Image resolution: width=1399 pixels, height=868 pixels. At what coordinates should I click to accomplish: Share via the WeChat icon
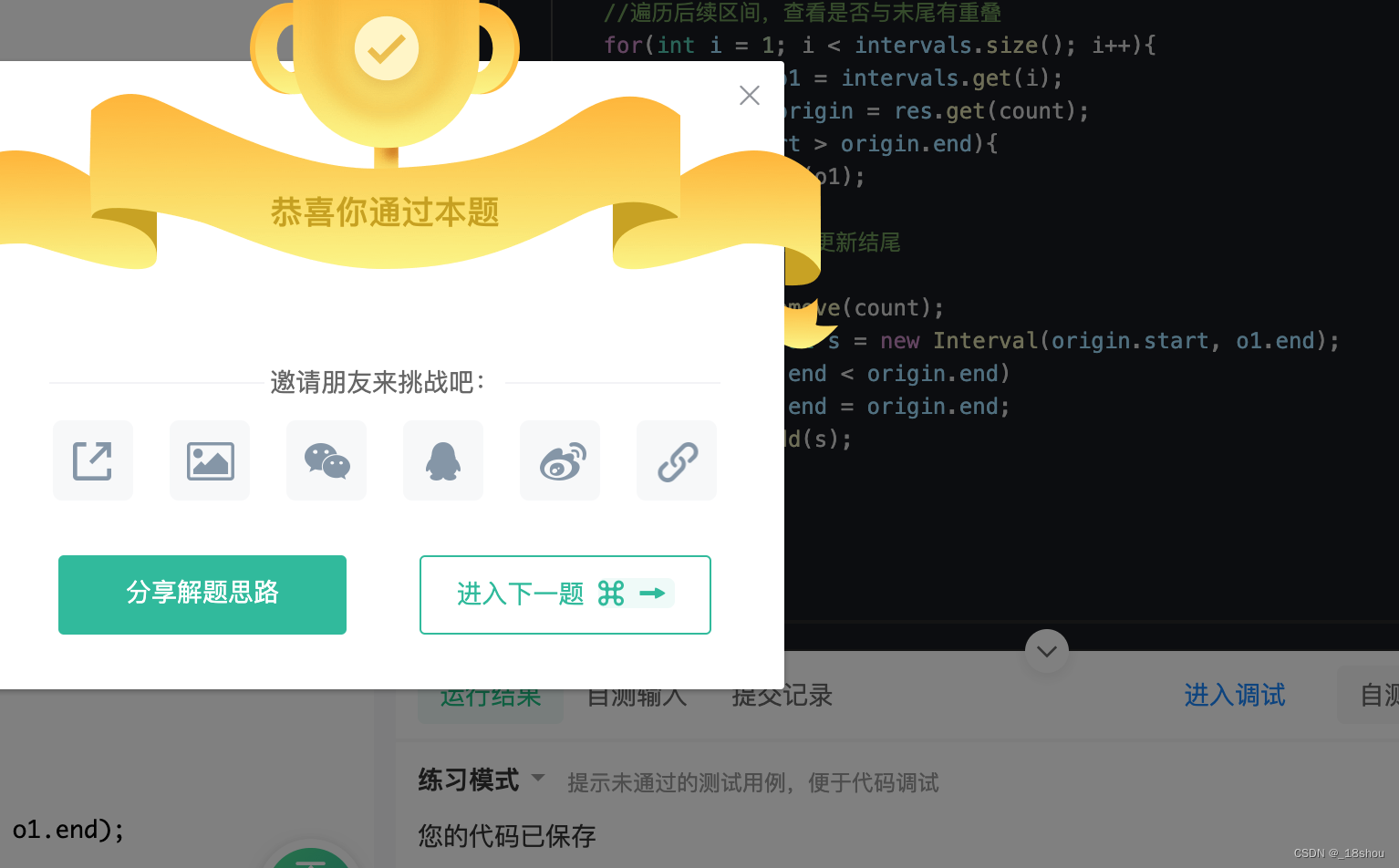pos(326,460)
